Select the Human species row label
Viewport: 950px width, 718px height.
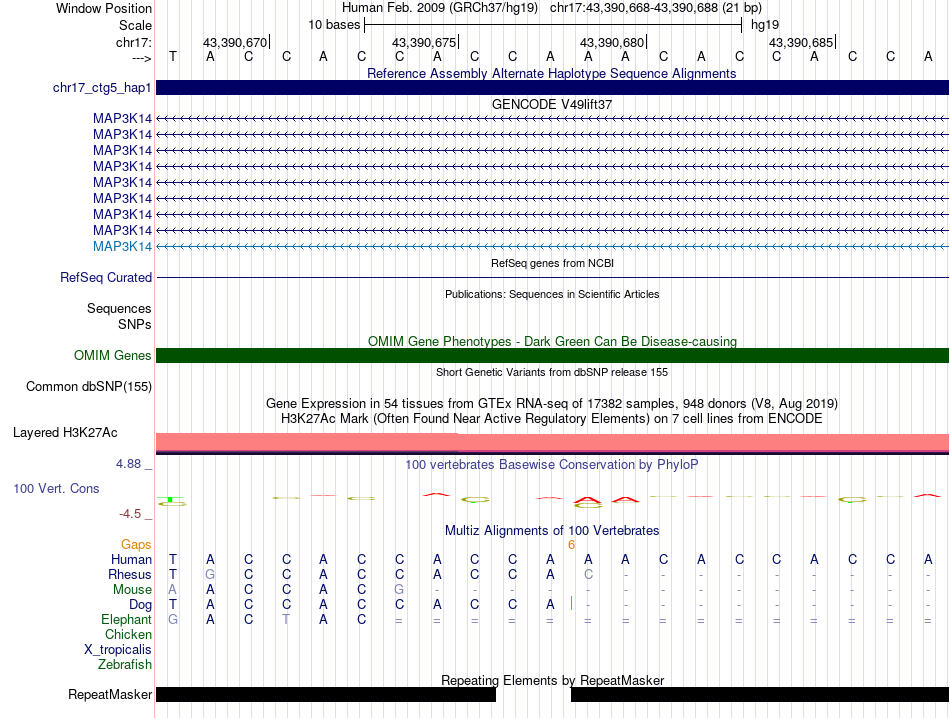(x=131, y=559)
